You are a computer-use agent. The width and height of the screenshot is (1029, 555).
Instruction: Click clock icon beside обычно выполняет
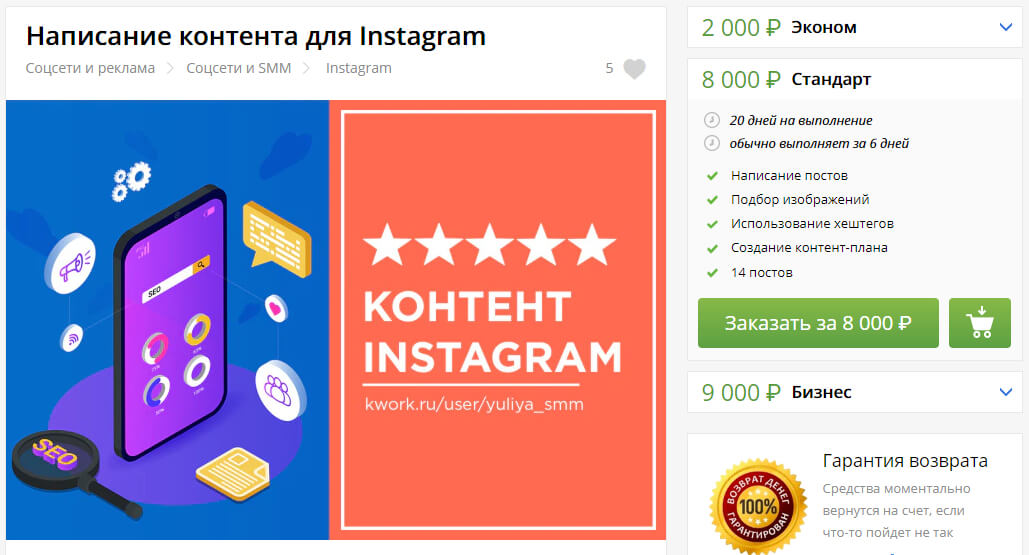712,143
